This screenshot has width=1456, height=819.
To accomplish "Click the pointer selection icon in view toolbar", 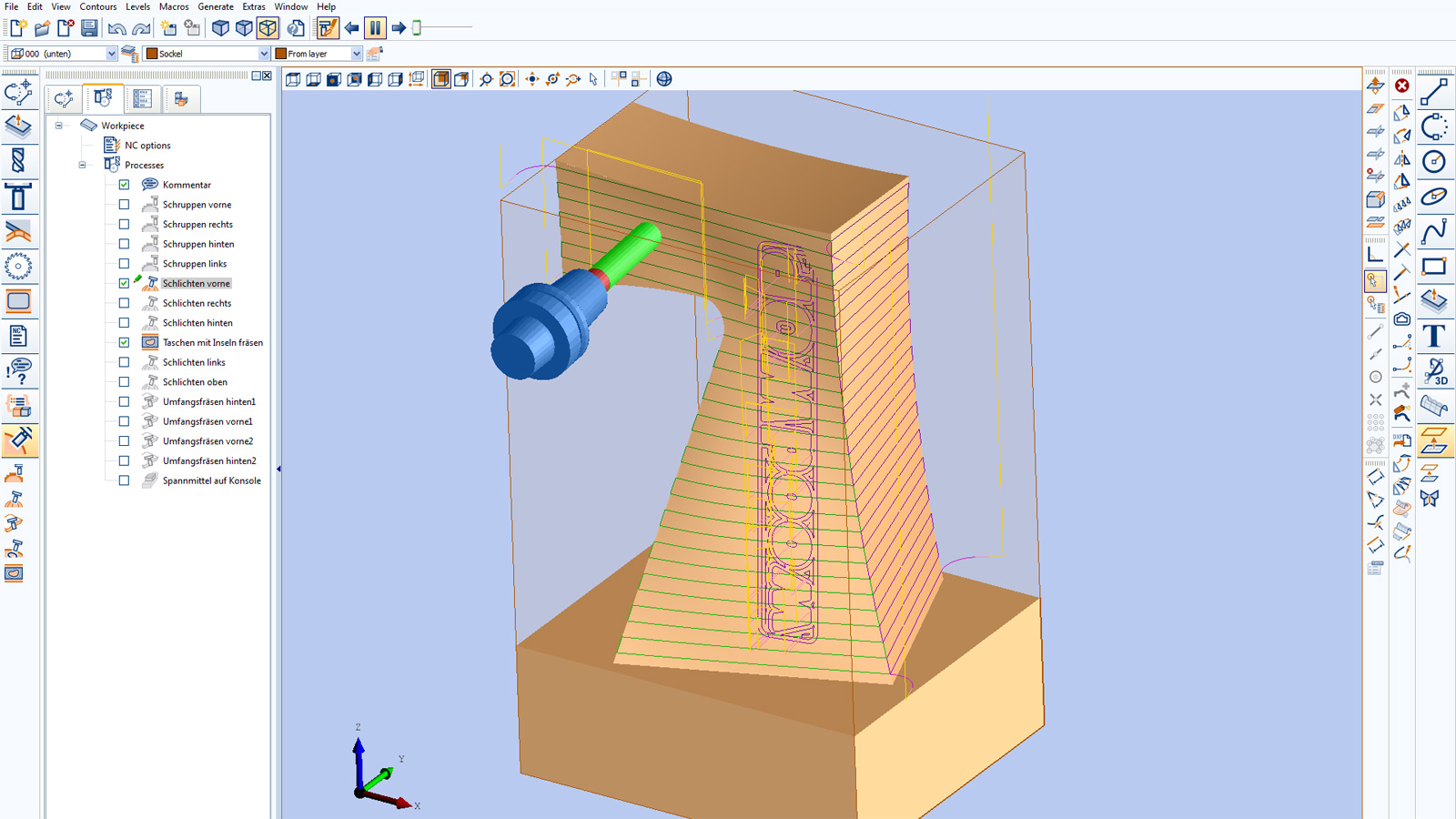I will [x=593, y=79].
